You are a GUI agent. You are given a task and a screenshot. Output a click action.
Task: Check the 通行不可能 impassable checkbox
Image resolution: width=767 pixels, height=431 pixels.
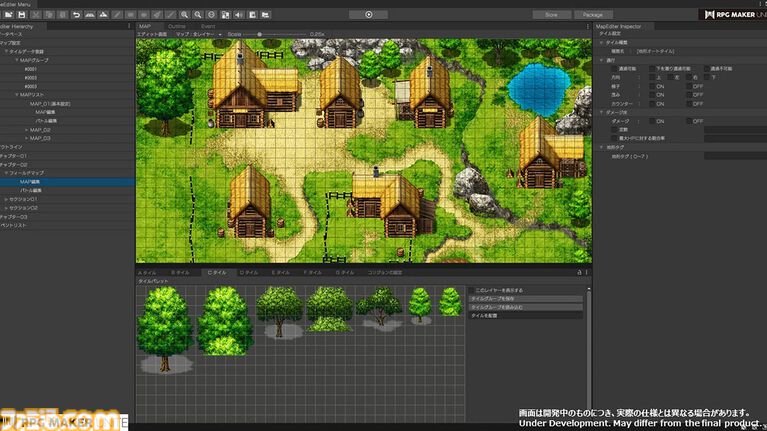coord(707,69)
